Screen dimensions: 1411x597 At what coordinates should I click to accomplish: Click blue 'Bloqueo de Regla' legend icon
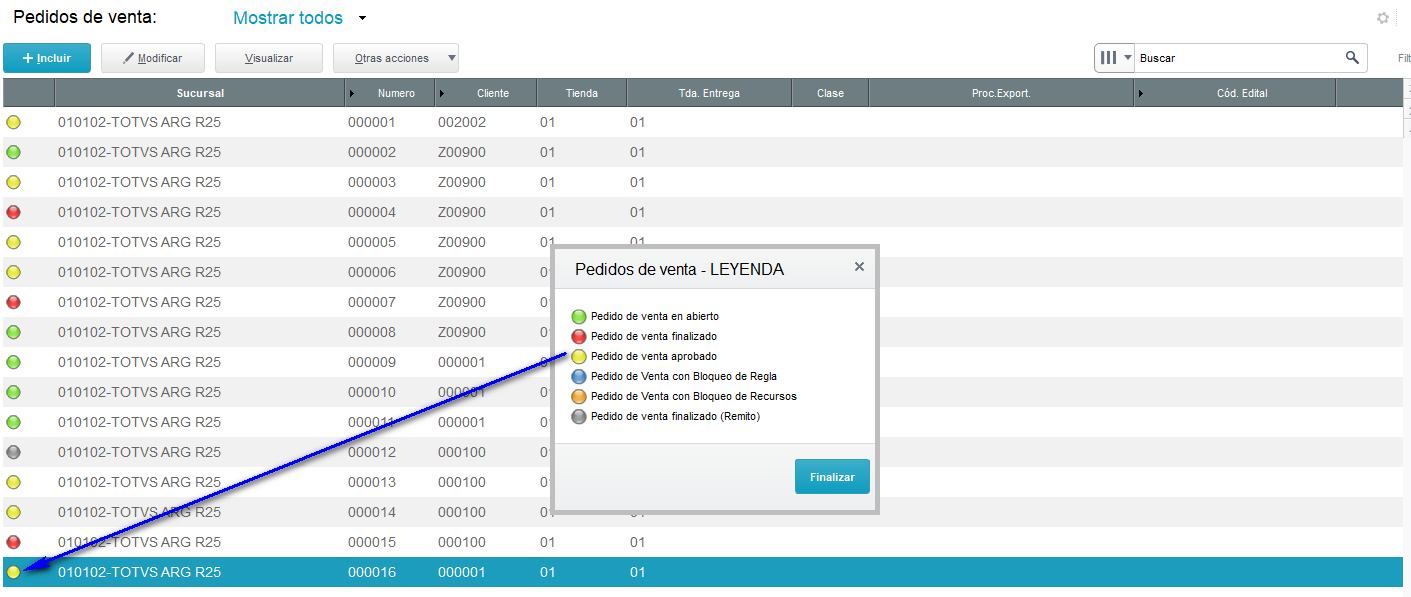[579, 377]
